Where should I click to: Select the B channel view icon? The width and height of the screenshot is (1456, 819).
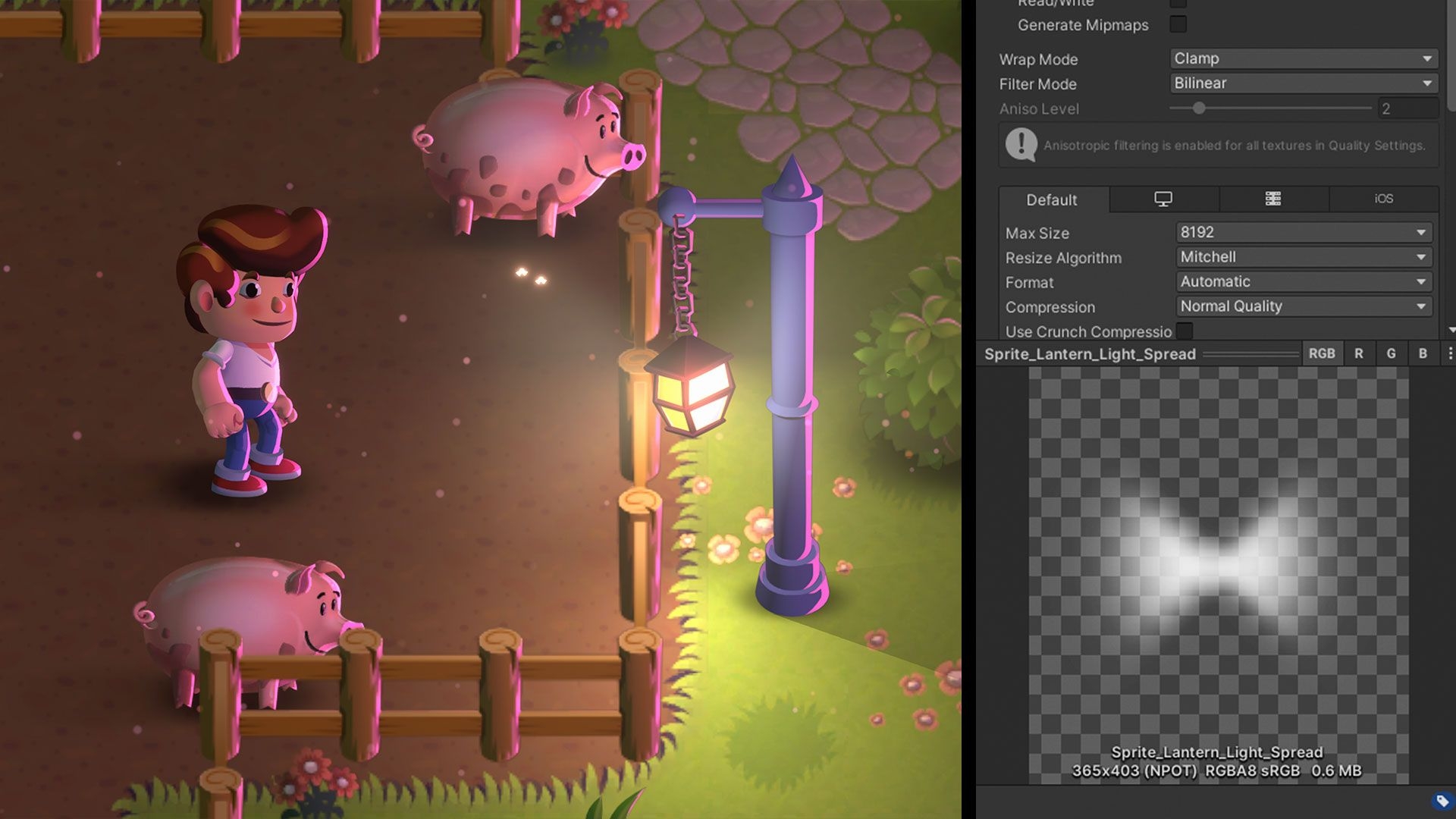pyautogui.click(x=1424, y=354)
